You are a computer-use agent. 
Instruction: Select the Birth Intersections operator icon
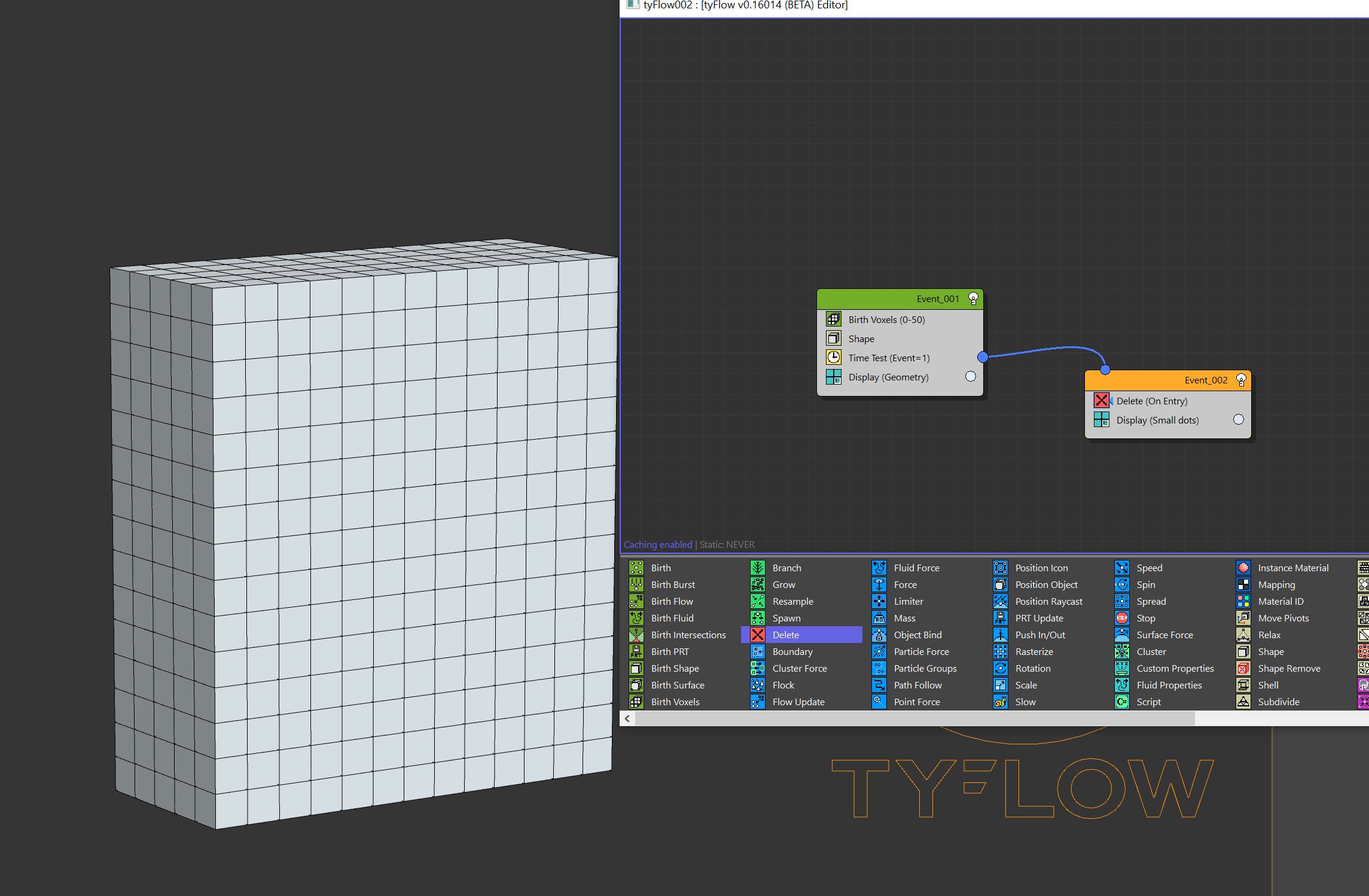636,635
